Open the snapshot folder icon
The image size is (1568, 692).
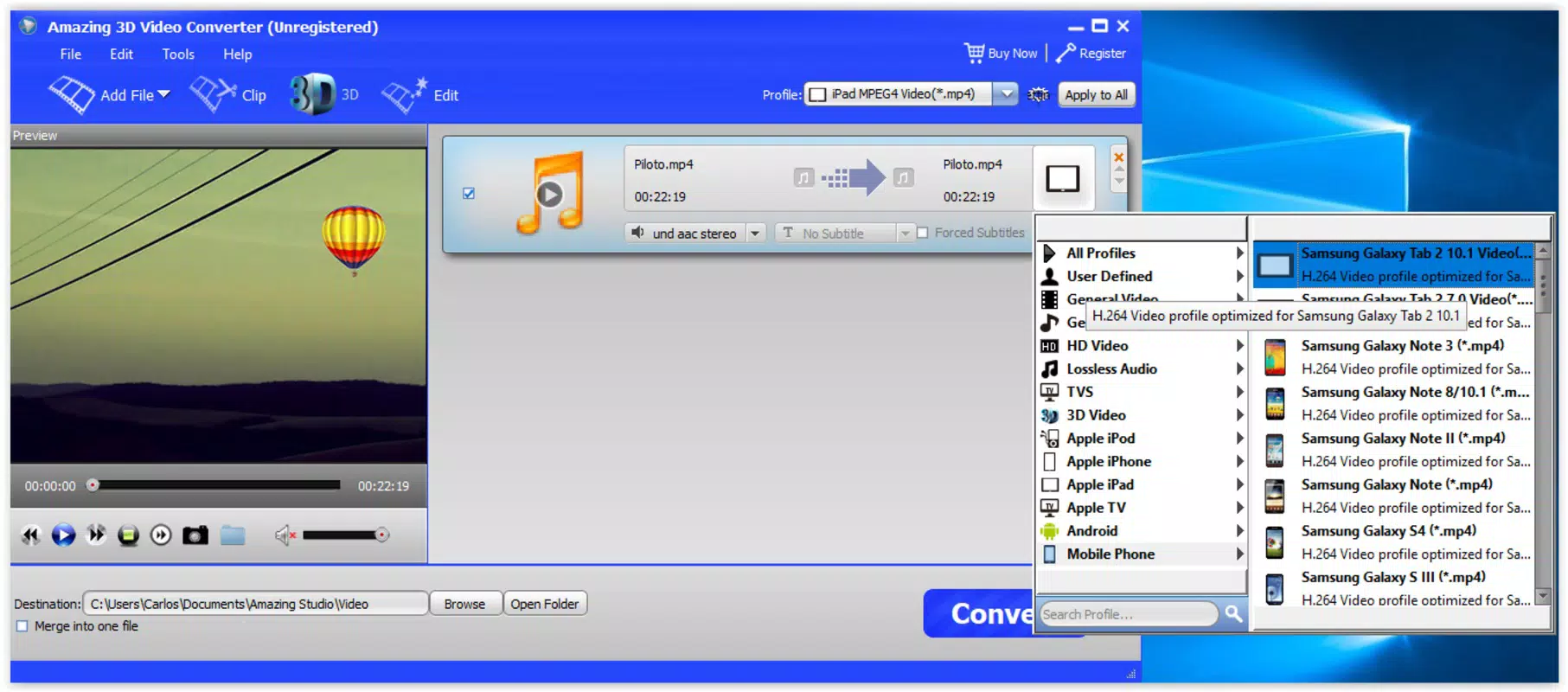[233, 535]
